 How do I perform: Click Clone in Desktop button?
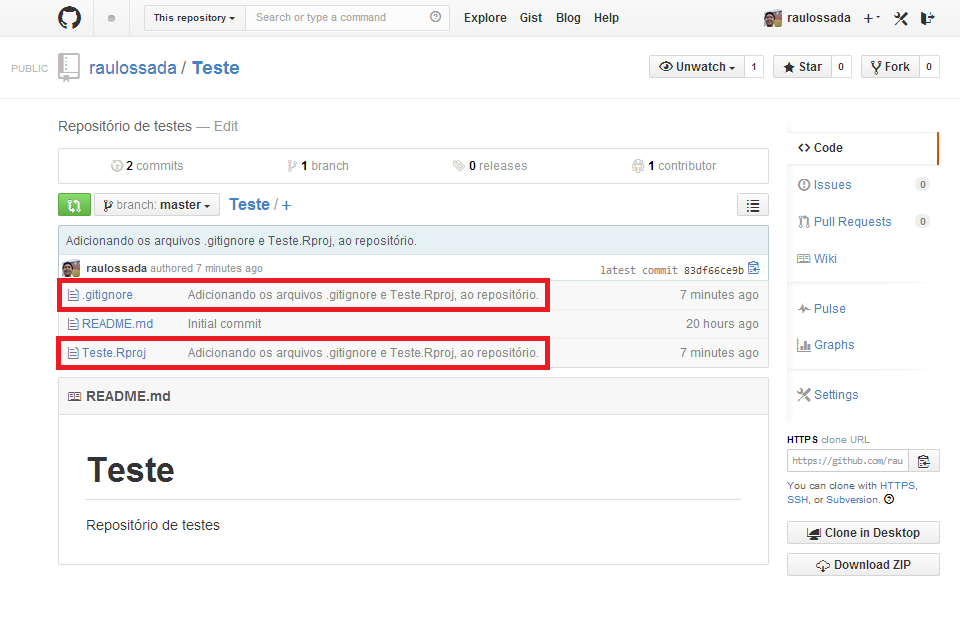[863, 533]
